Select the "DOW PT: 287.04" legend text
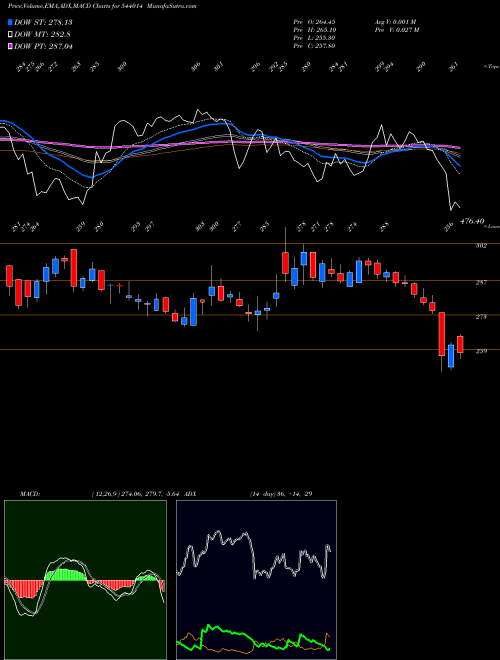Image resolution: width=500 pixels, height=660 pixels. pos(43,46)
